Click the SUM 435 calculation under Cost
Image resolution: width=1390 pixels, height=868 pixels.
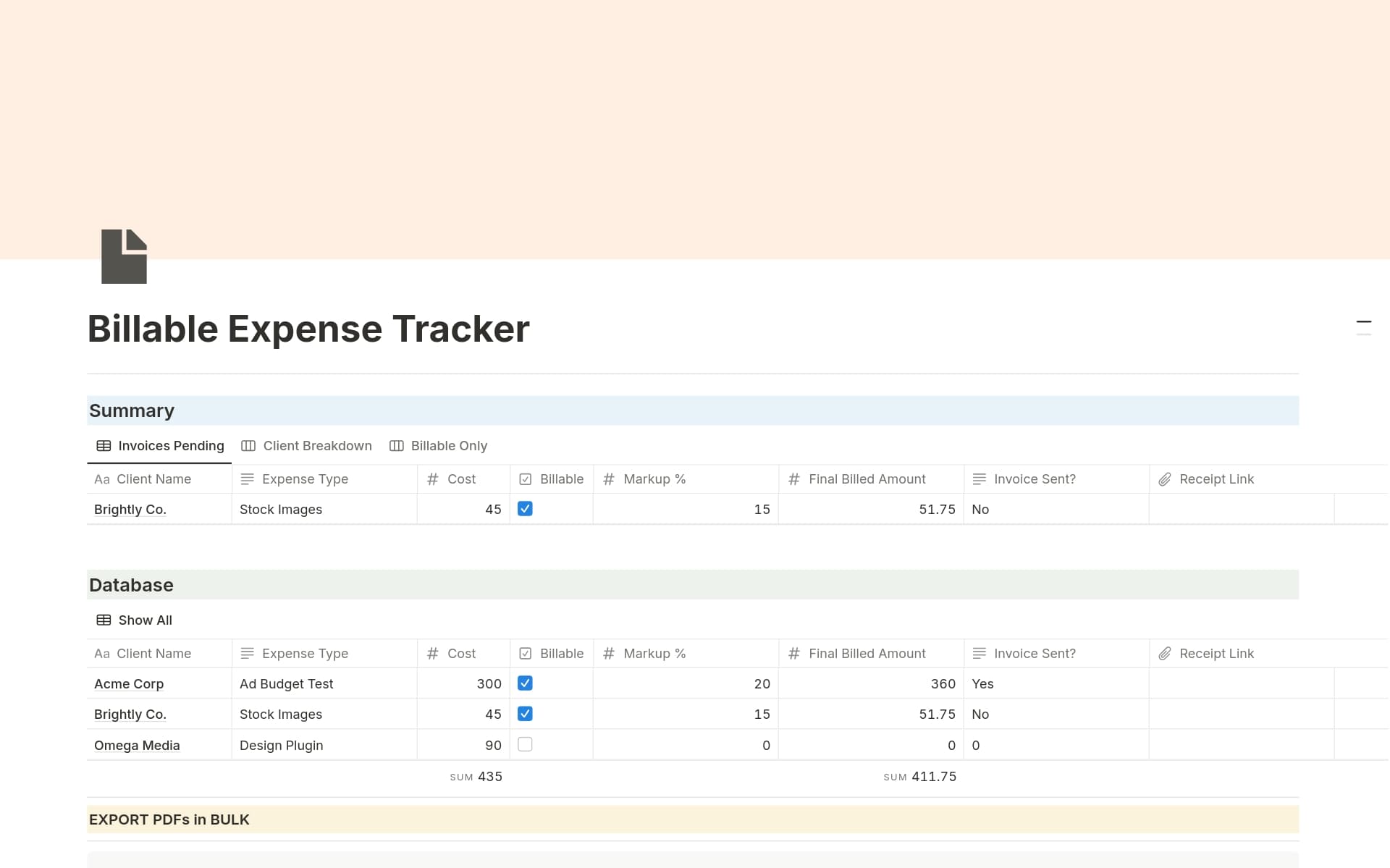tap(476, 776)
